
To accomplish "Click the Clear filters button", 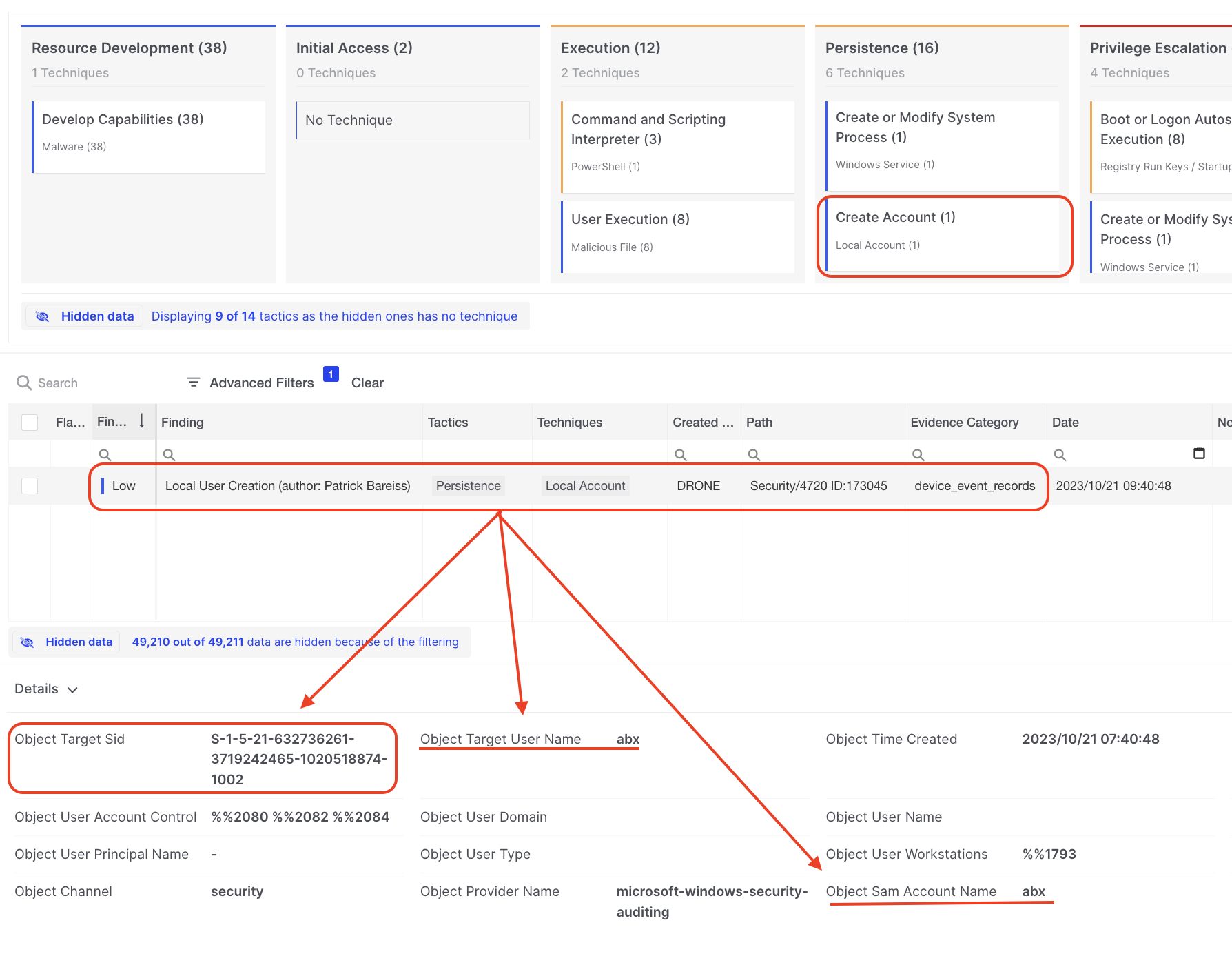I will (x=367, y=383).
